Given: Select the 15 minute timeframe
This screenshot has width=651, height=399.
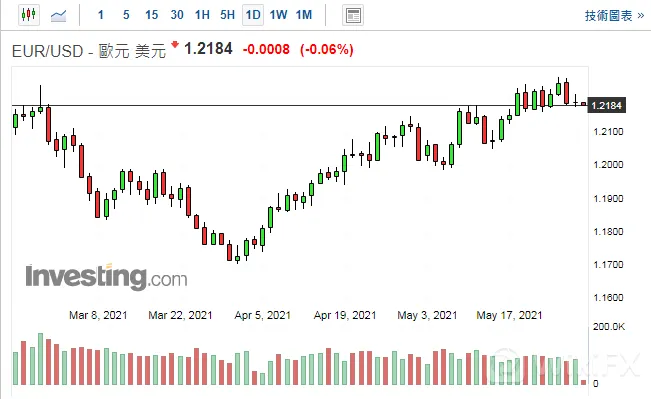Looking at the screenshot, I should pyautogui.click(x=152, y=15).
